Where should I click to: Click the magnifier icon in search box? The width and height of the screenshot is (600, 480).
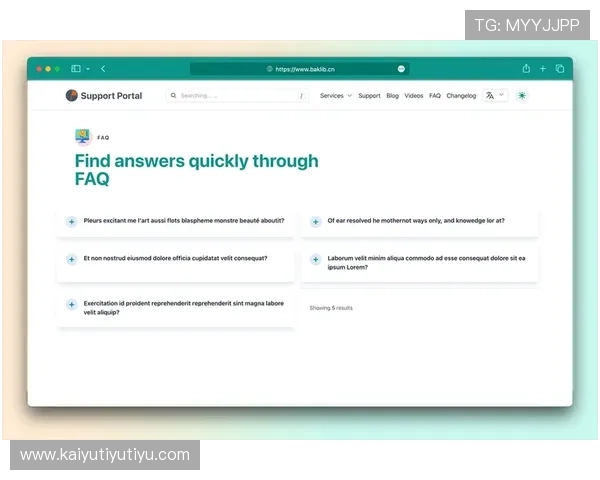coord(173,95)
